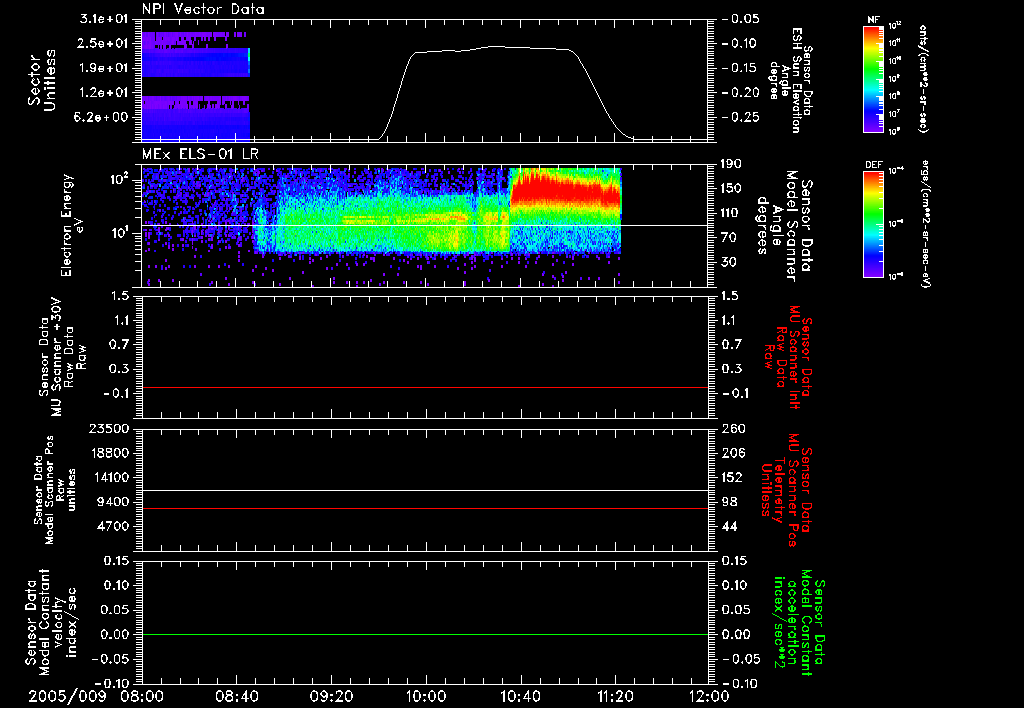Click the lower NPI sector data band

(x=195, y=118)
